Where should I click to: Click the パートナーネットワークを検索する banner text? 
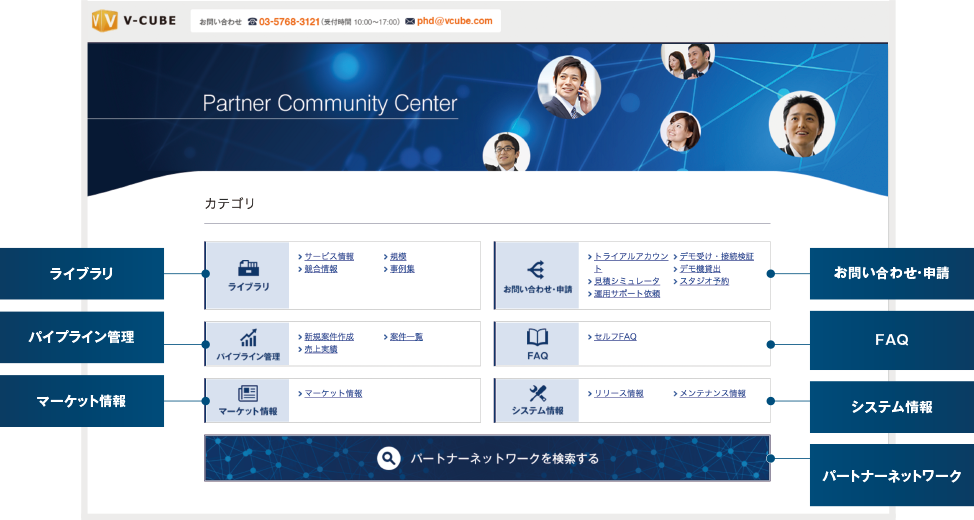504,458
